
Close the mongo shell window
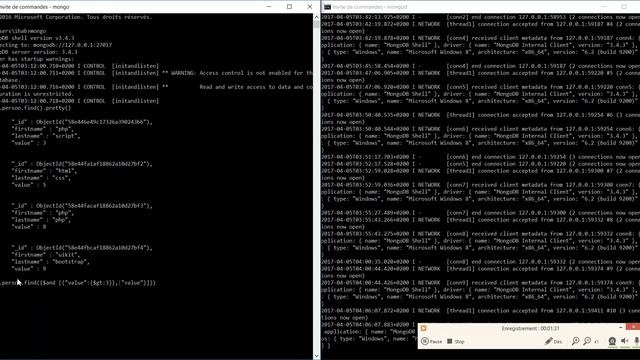[310, 7]
